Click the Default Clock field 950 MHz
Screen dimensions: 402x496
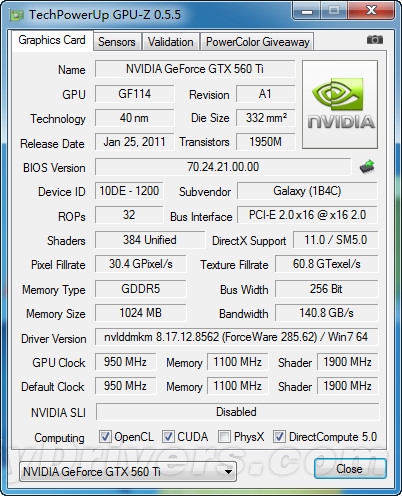125,386
